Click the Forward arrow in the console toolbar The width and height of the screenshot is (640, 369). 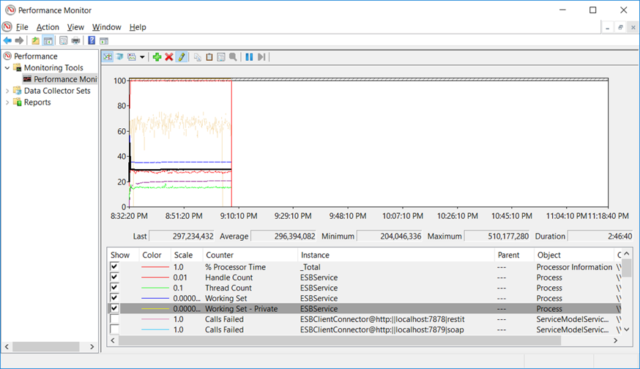(x=19, y=40)
